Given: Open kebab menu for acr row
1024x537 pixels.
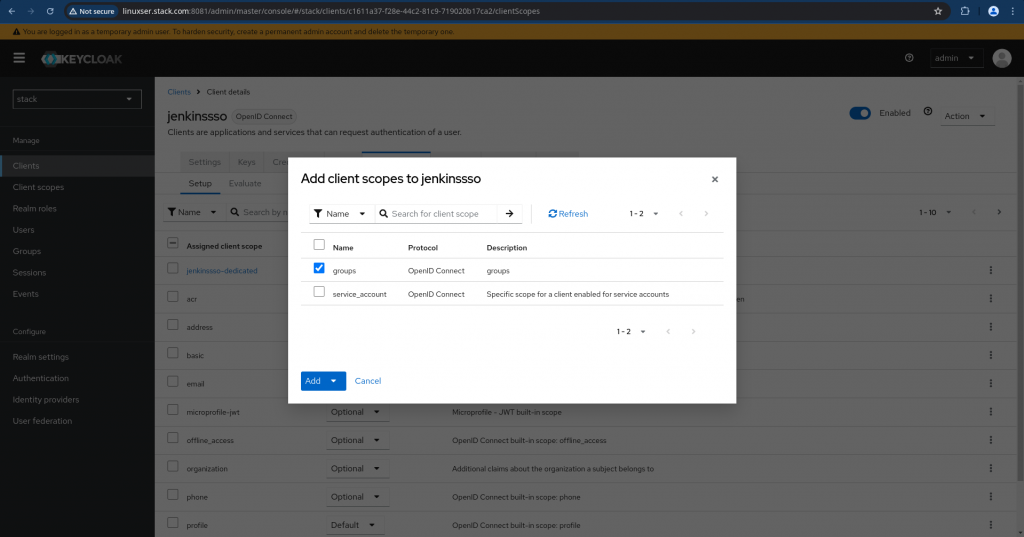Looking at the screenshot, I should tap(991, 299).
